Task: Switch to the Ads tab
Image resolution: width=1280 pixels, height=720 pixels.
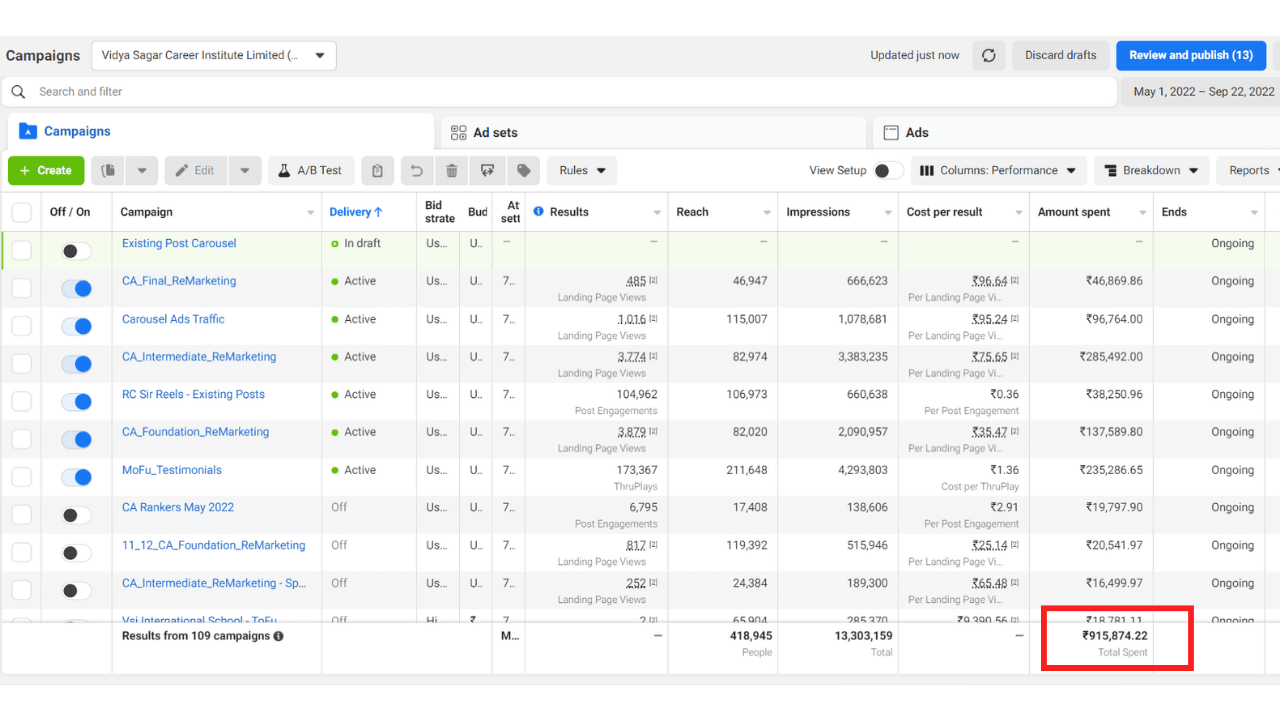Action: pyautogui.click(x=1077, y=132)
